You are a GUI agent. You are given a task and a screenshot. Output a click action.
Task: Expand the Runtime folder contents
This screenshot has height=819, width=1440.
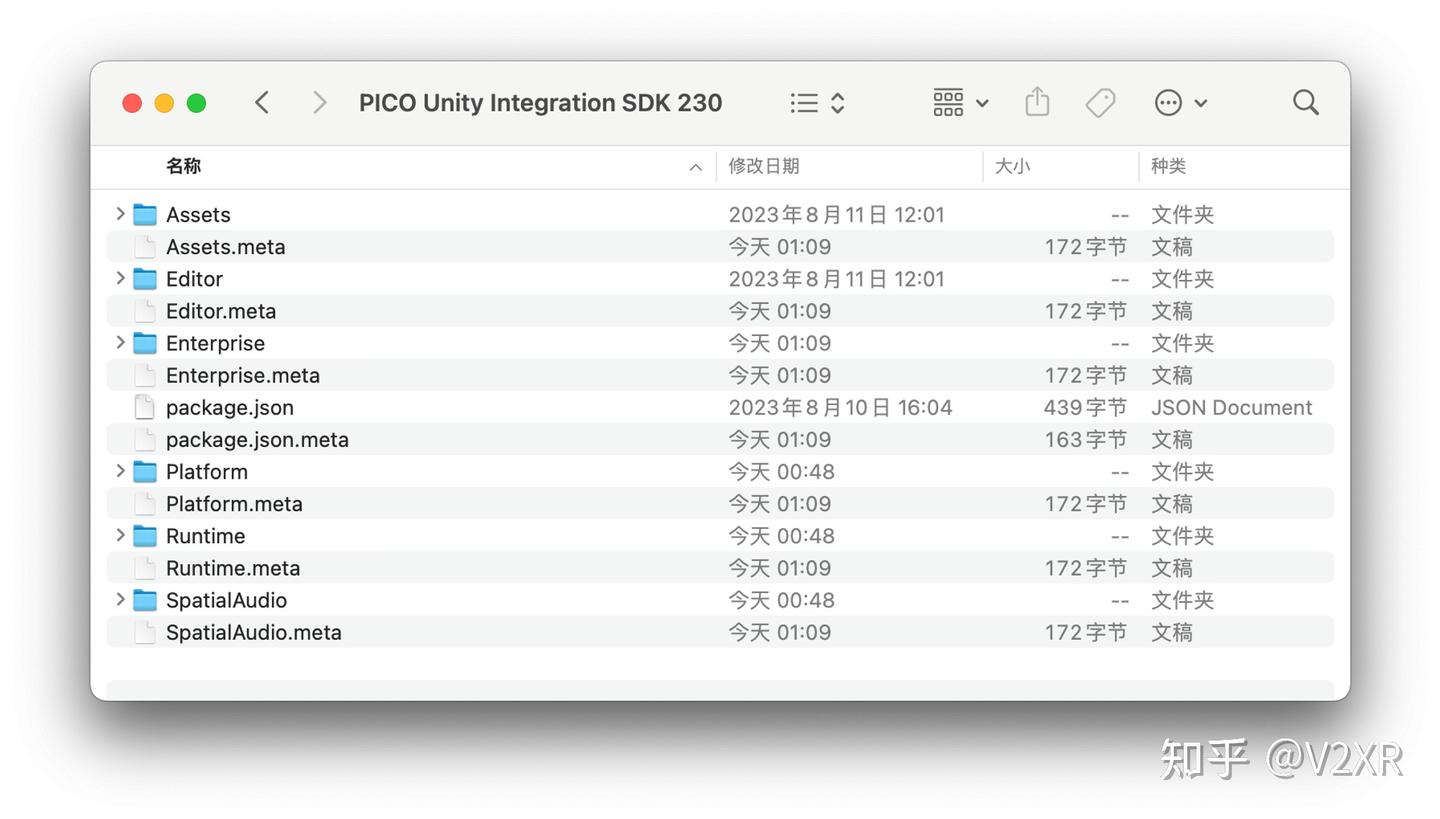click(x=120, y=535)
